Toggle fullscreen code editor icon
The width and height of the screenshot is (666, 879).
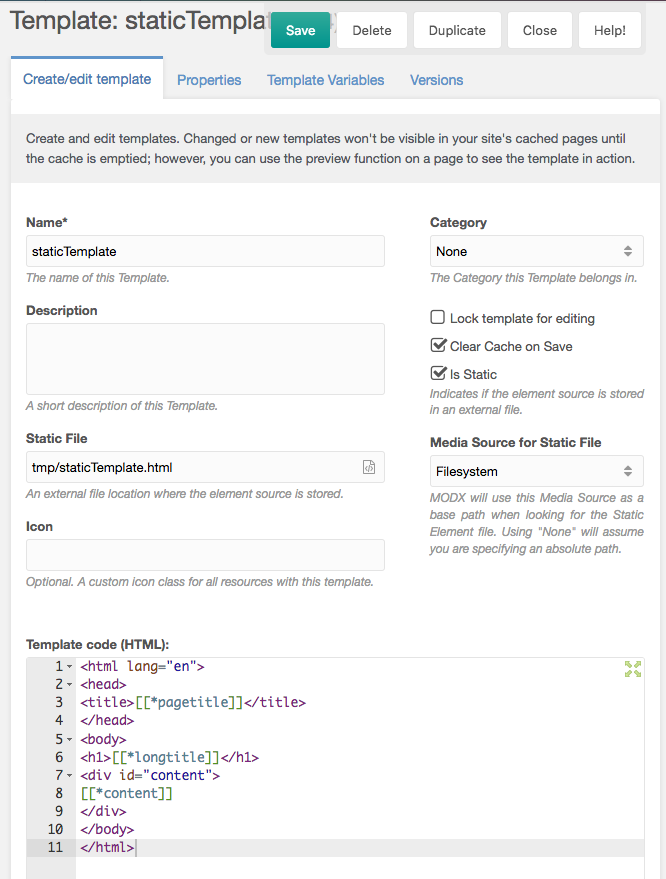[x=633, y=669]
